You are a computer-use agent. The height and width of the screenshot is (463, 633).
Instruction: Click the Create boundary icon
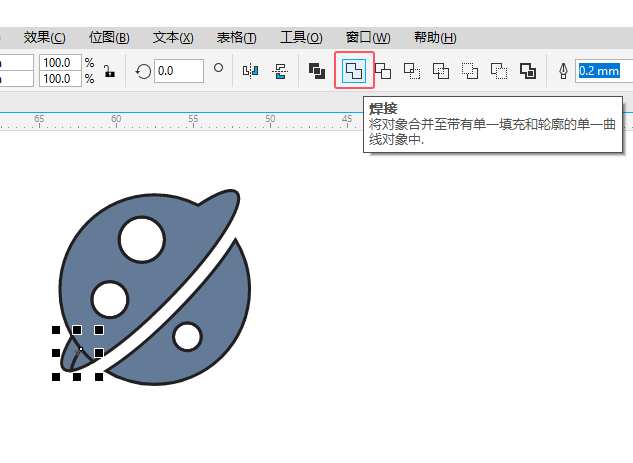click(x=528, y=71)
